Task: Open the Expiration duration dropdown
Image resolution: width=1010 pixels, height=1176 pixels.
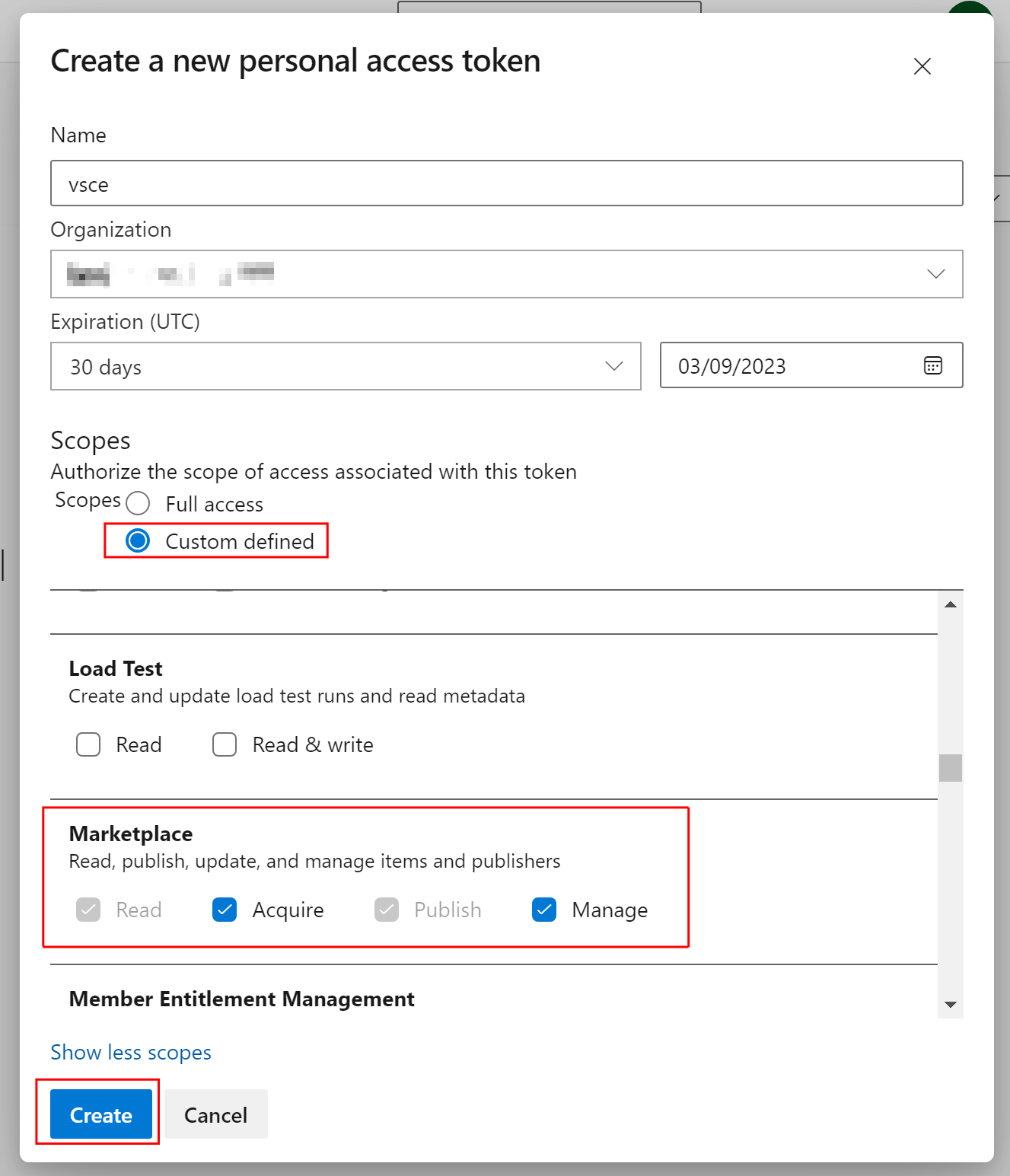Action: tap(614, 366)
